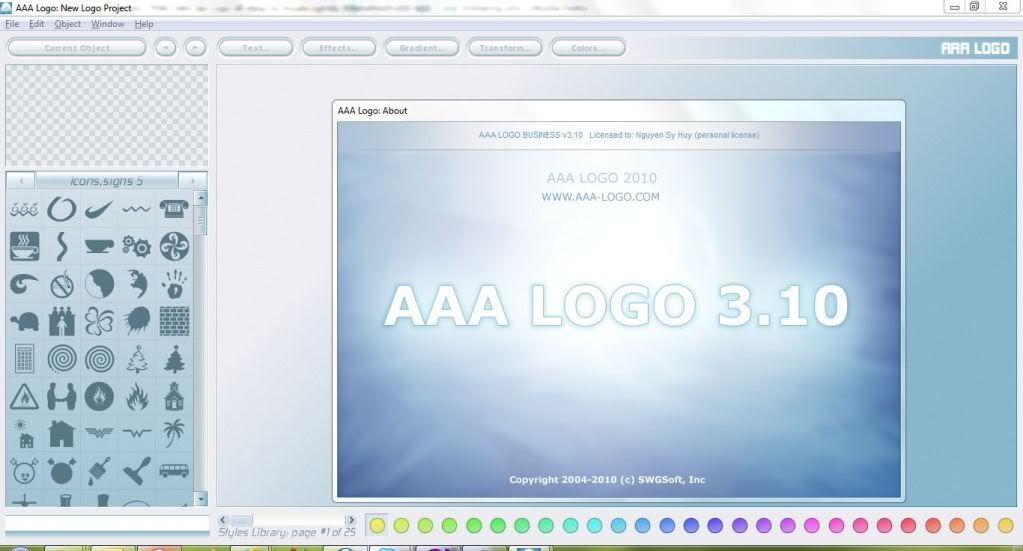1023x551 pixels.
Task: Open the Colors... button
Action: [588, 48]
